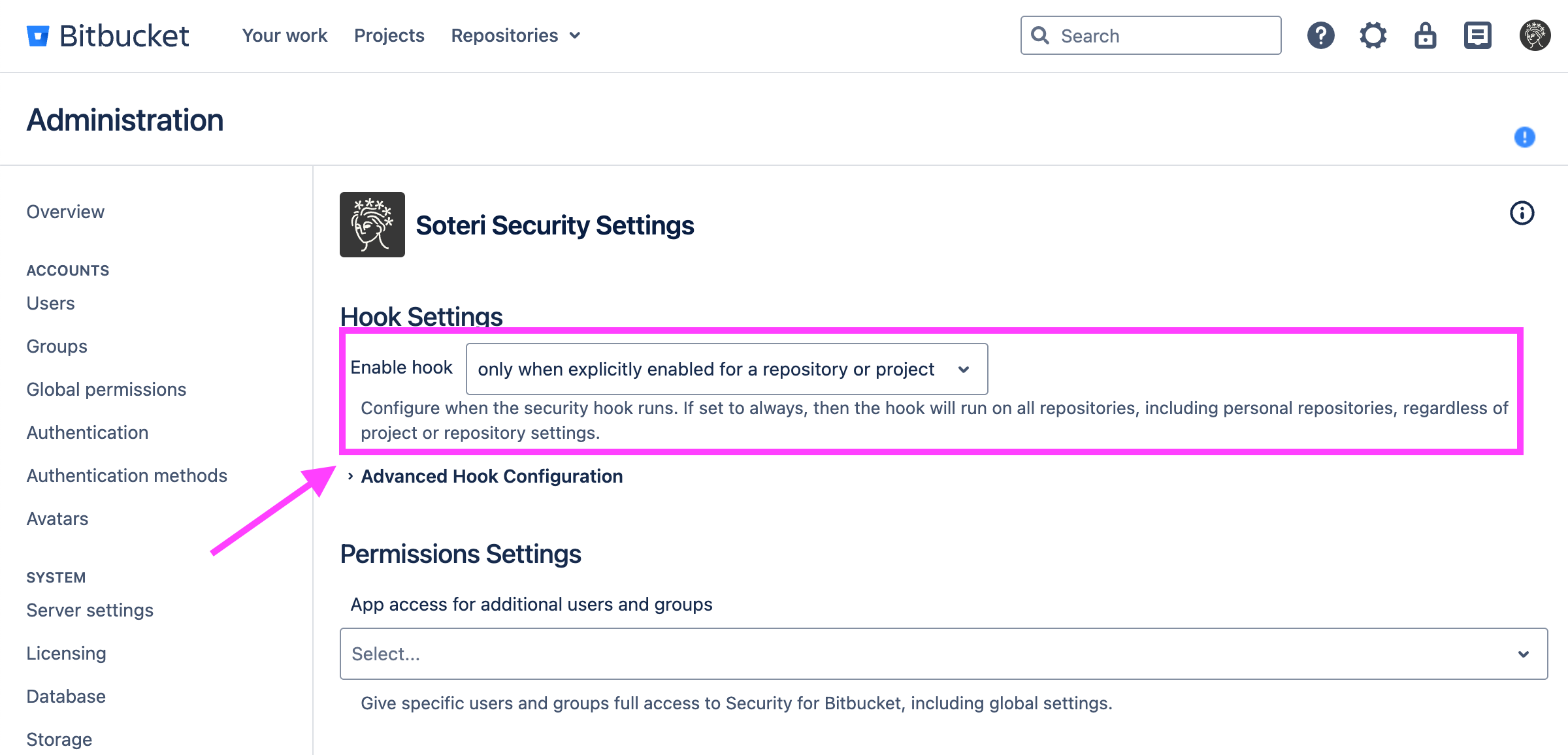Click the security padlock icon in header
This screenshot has height=755, width=1568.
1425,35
